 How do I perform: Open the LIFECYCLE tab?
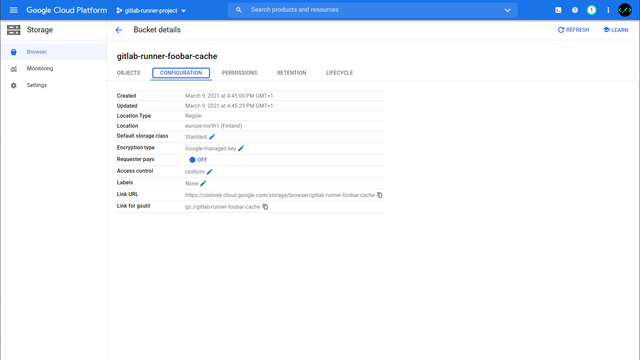[339, 73]
